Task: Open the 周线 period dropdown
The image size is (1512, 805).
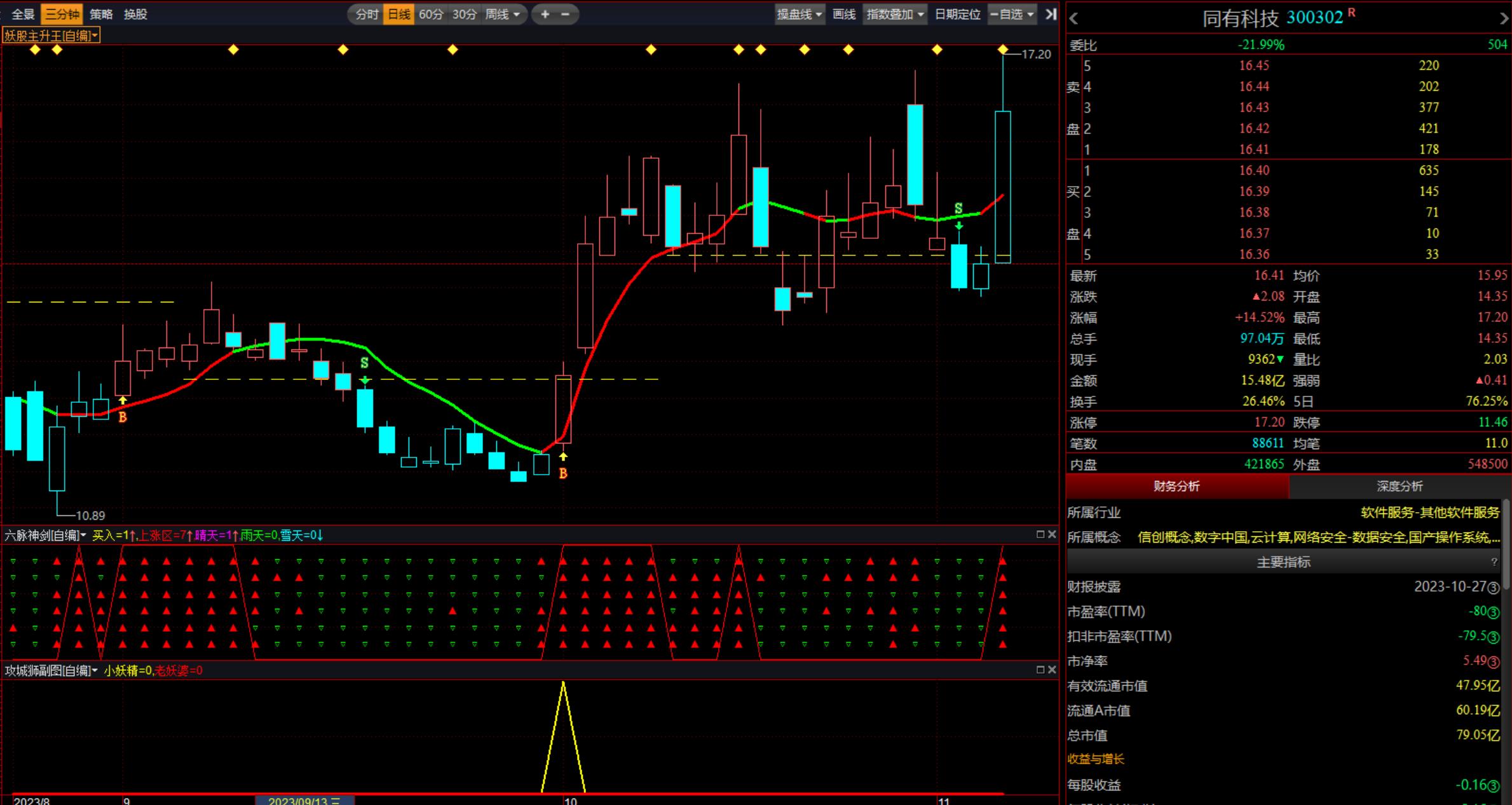Action: (x=503, y=14)
